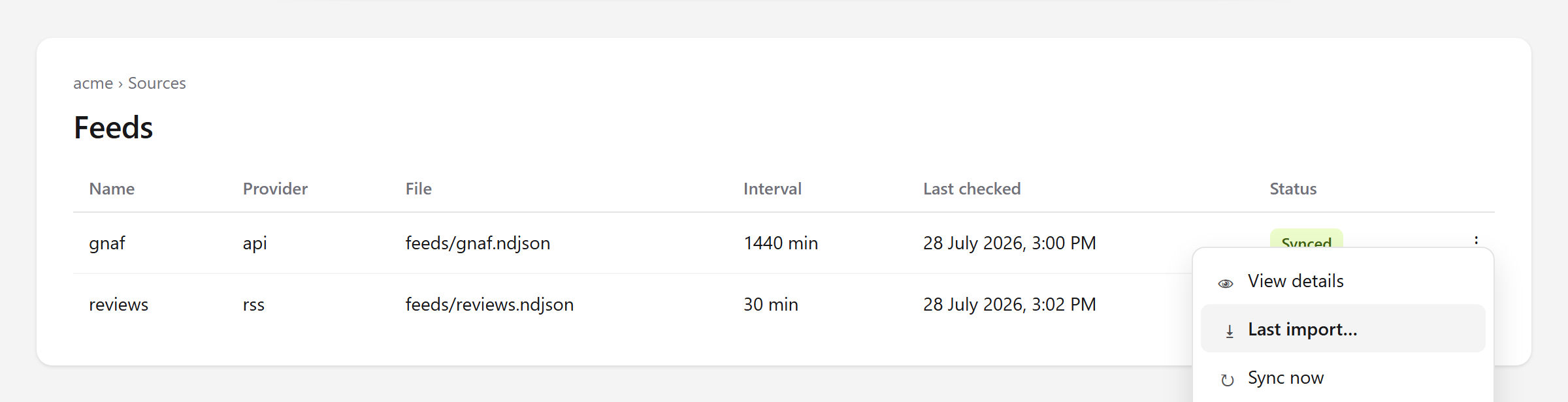Click the eye icon beside View details

[1226, 283]
